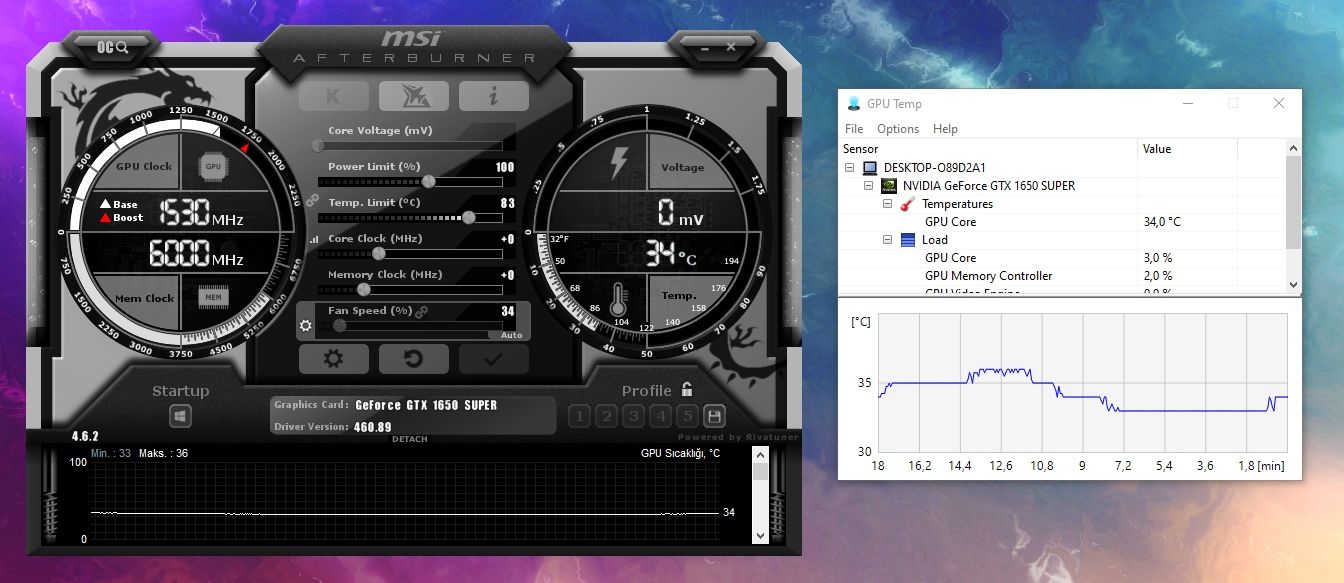Toggle the power and temp limit link
Viewport: 1344px width, 583px height.
pos(312,201)
